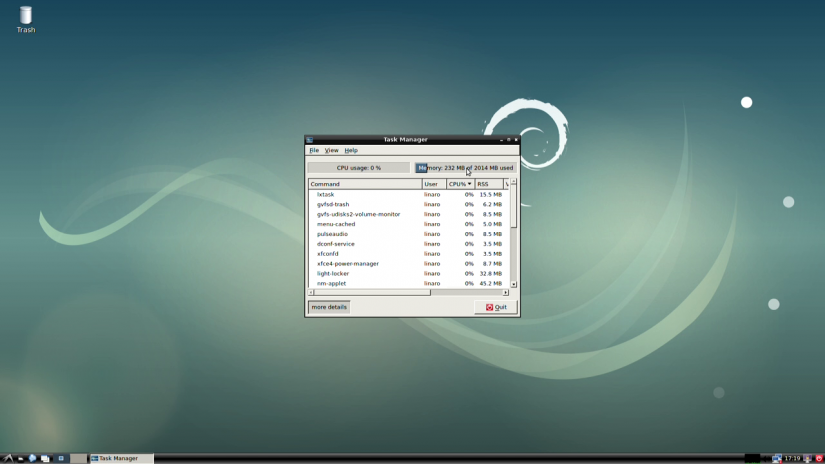Click the memory usage progress bar
Image resolution: width=825 pixels, height=464 pixels.
tap(466, 168)
